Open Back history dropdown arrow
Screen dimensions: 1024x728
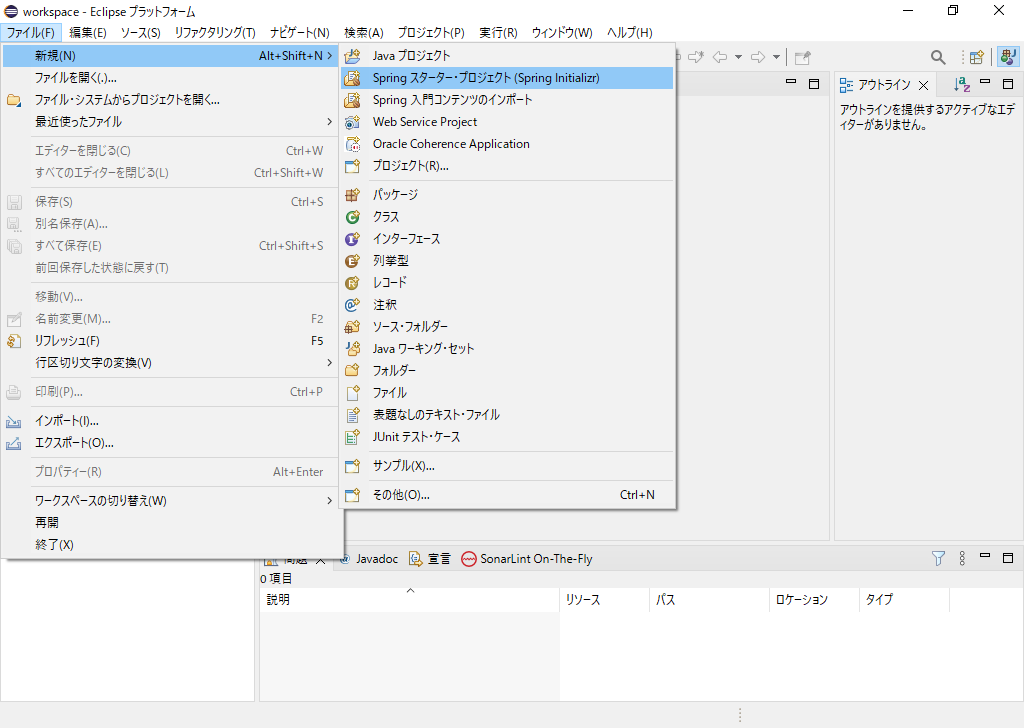(x=738, y=57)
